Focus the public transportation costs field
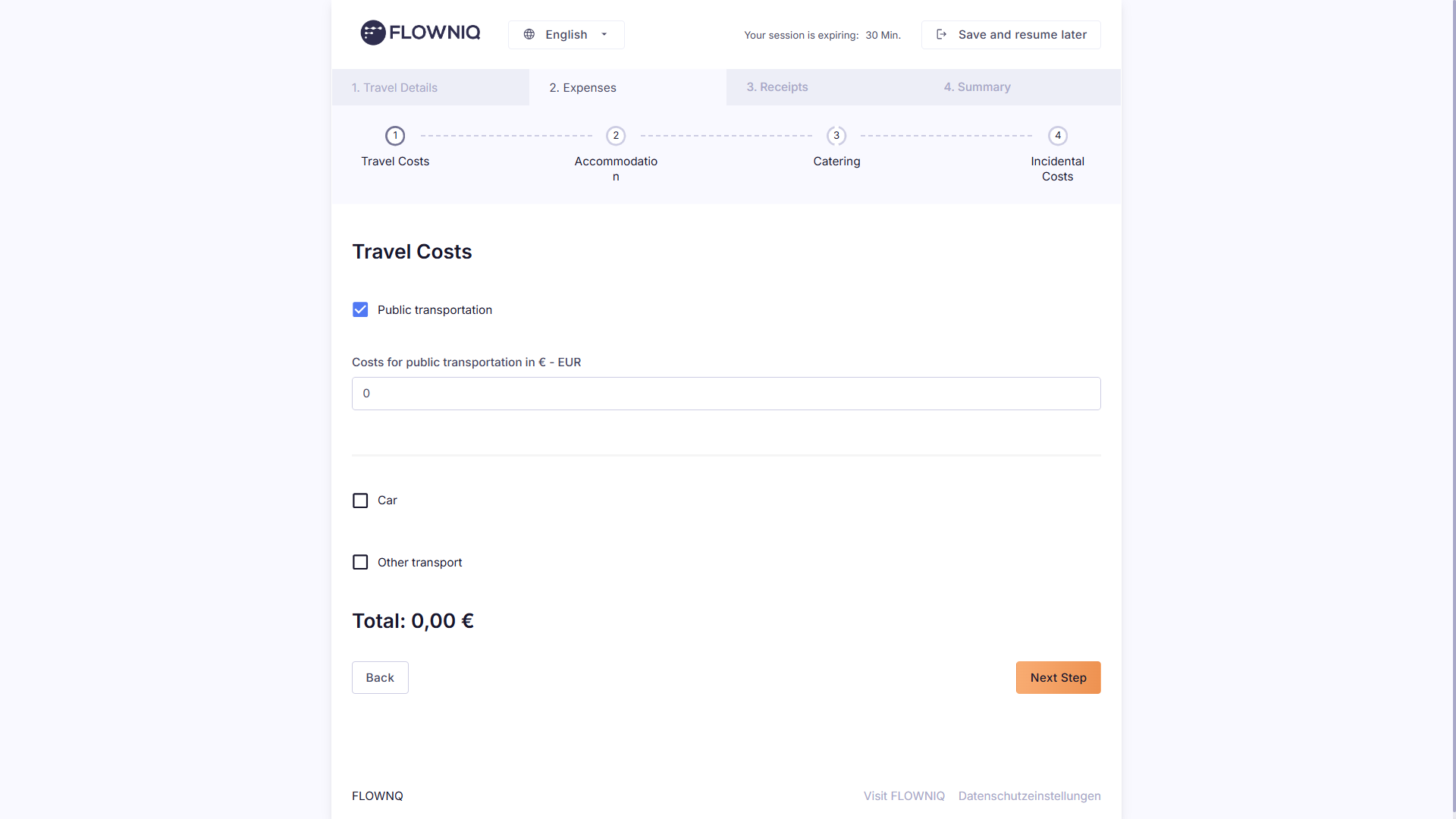This screenshot has height=819, width=1456. 726,394
